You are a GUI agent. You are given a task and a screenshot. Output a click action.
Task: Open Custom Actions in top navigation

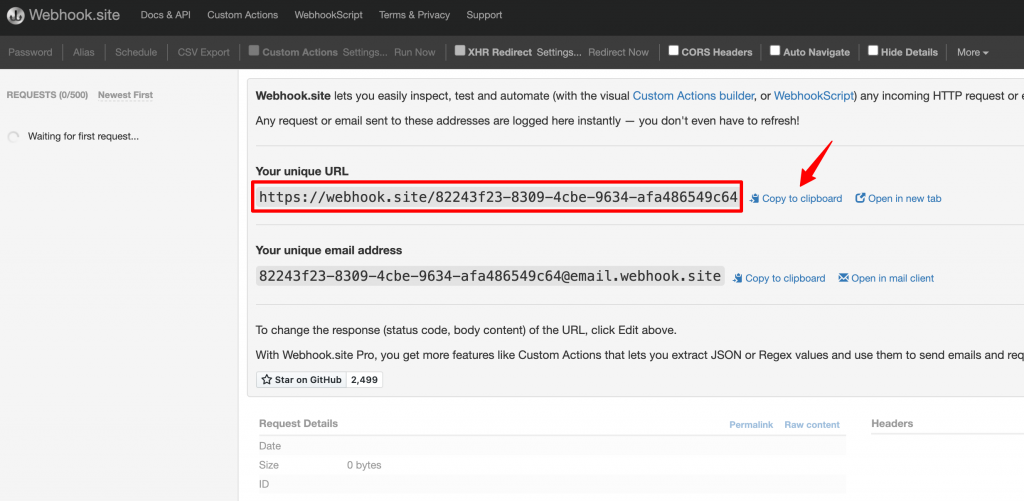pos(242,15)
